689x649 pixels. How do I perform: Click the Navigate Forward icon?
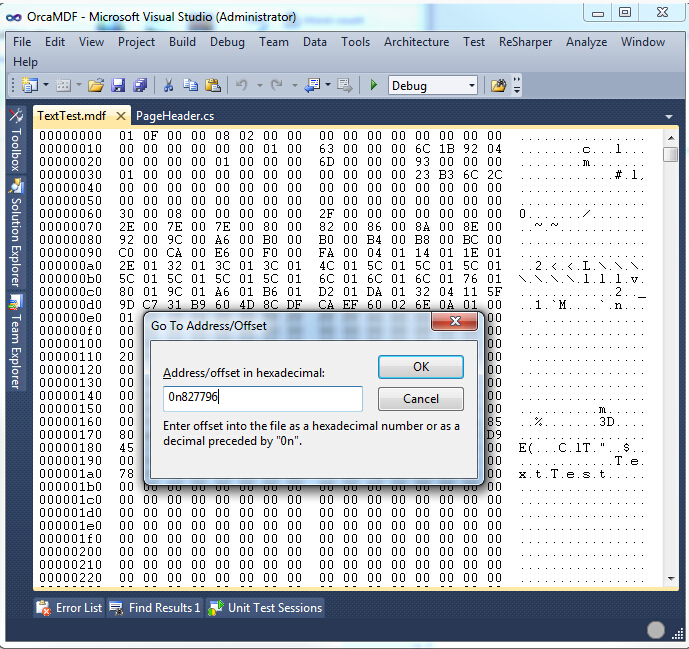[x=344, y=85]
